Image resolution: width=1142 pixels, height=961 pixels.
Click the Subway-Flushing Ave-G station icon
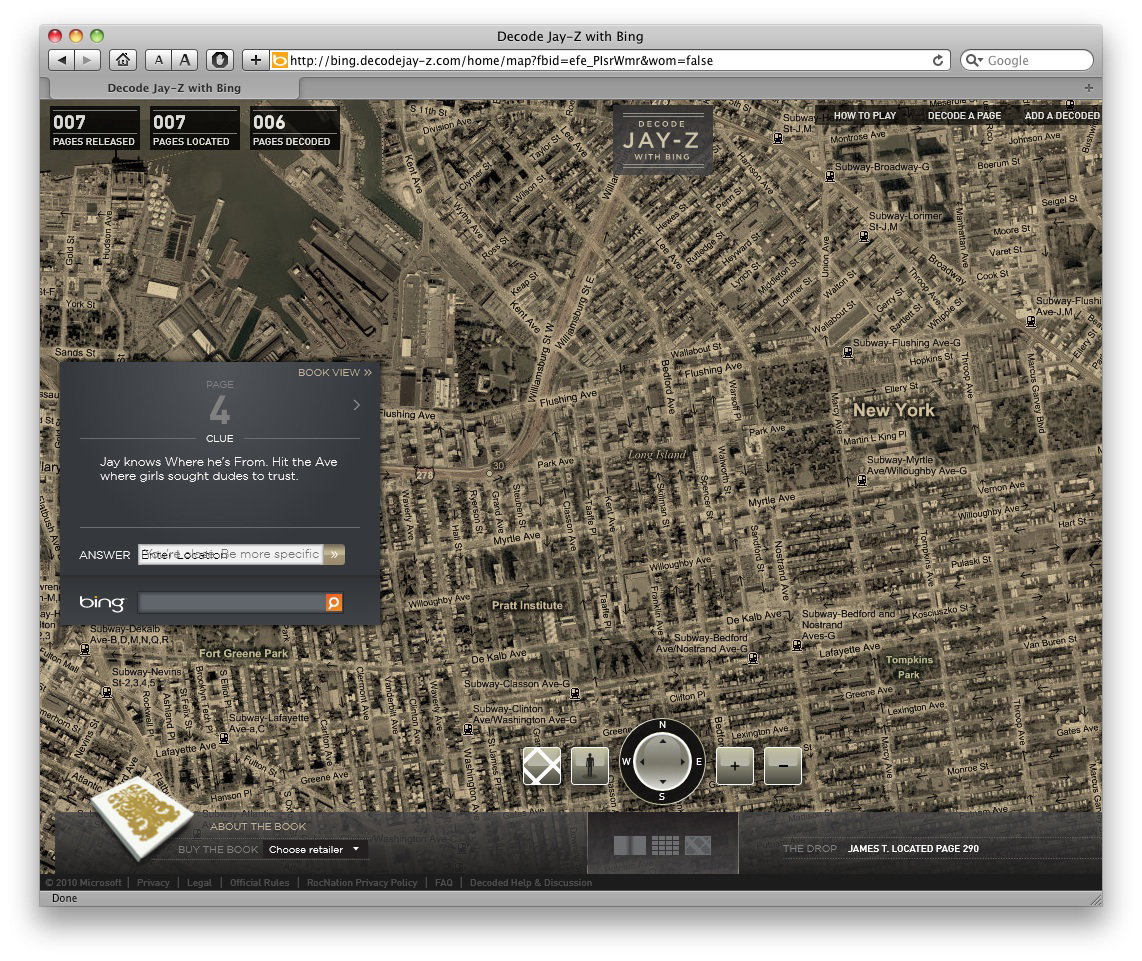tap(848, 352)
